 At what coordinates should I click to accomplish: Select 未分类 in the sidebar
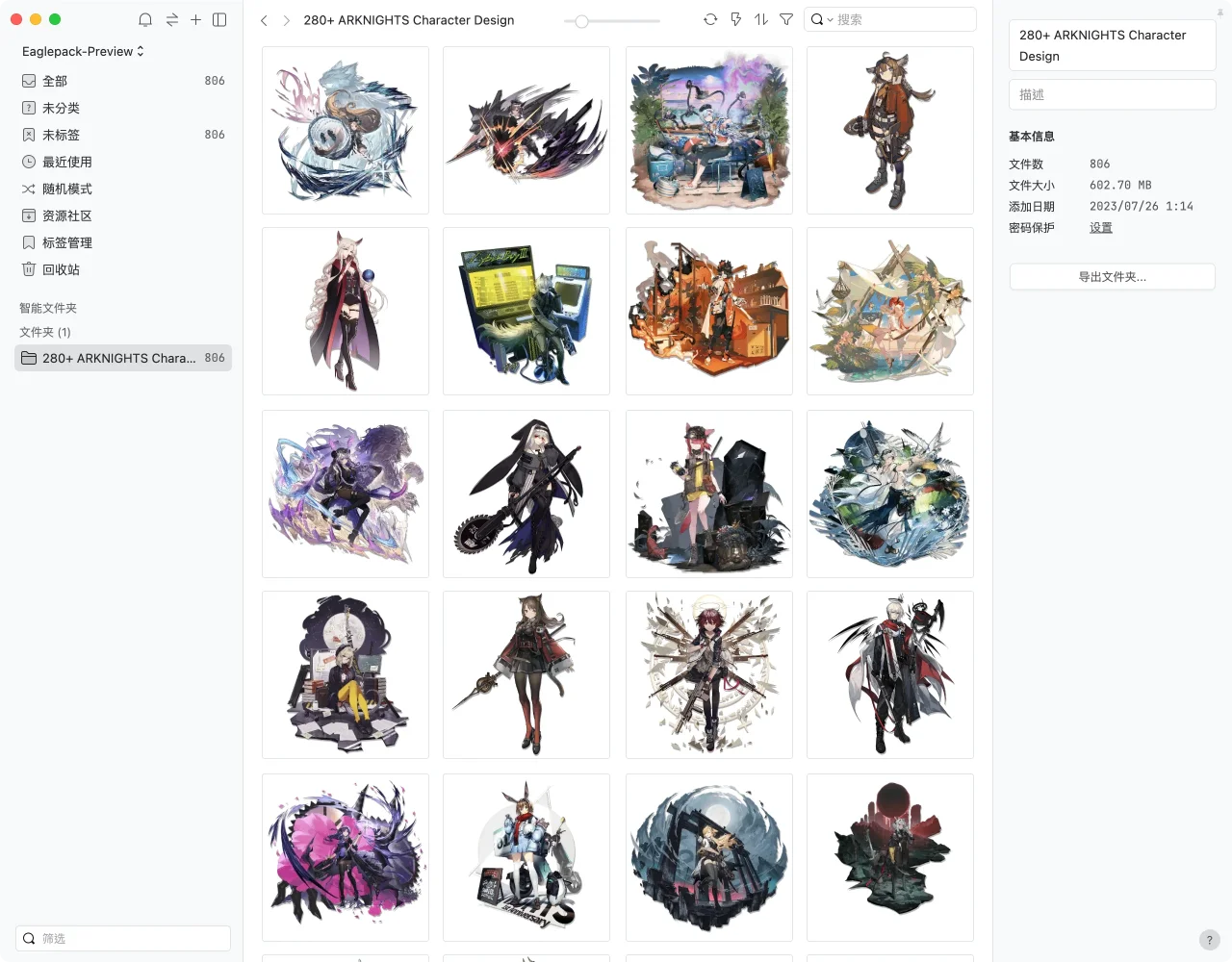(122, 108)
